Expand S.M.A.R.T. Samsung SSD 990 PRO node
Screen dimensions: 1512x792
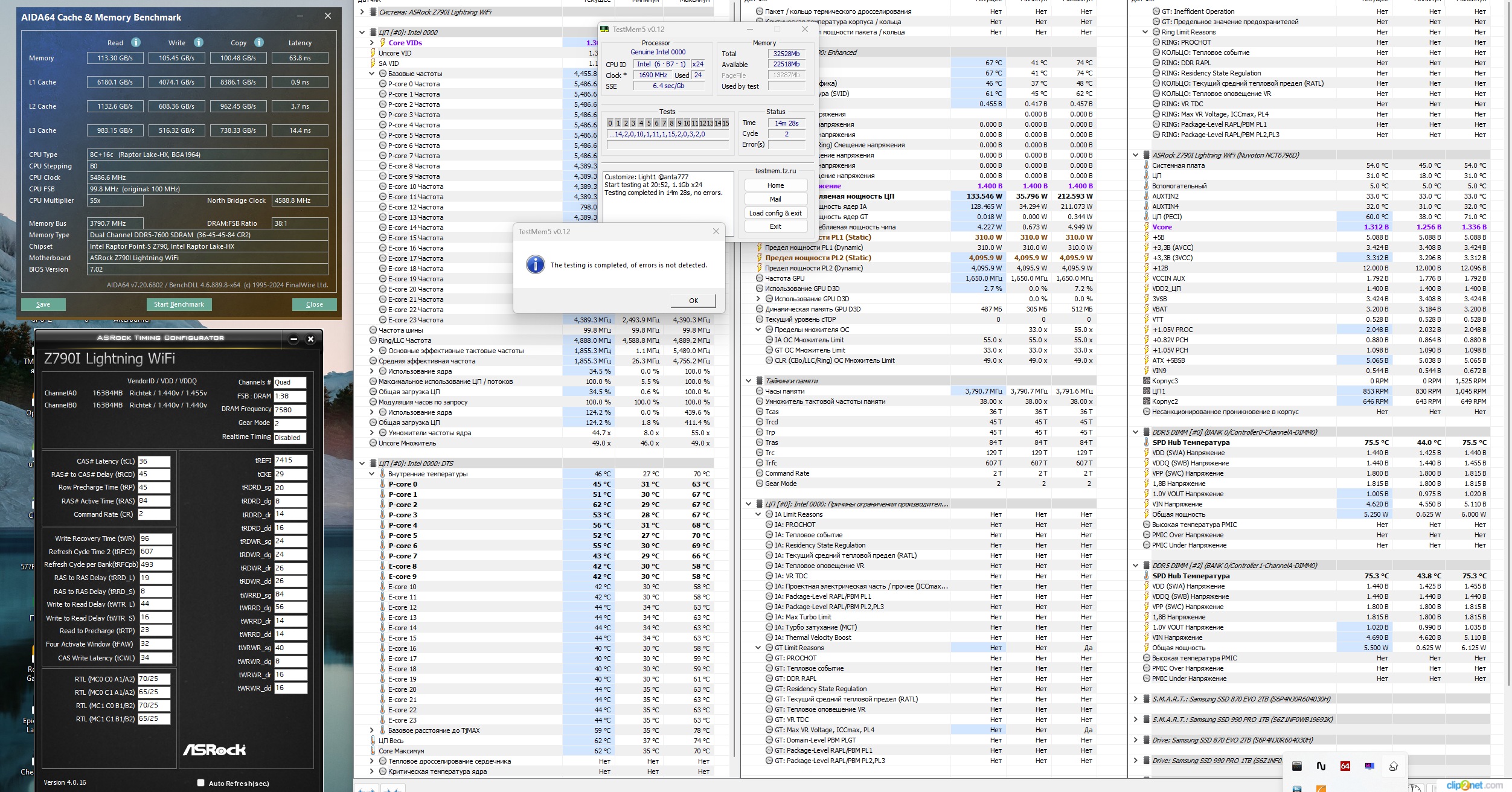1136,720
